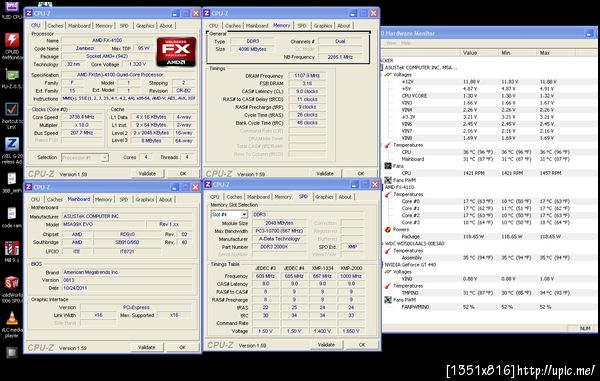Click the Z title icon of the Mainboard-tab CPU-Z window
The width and height of the screenshot is (600, 381).
point(29,187)
